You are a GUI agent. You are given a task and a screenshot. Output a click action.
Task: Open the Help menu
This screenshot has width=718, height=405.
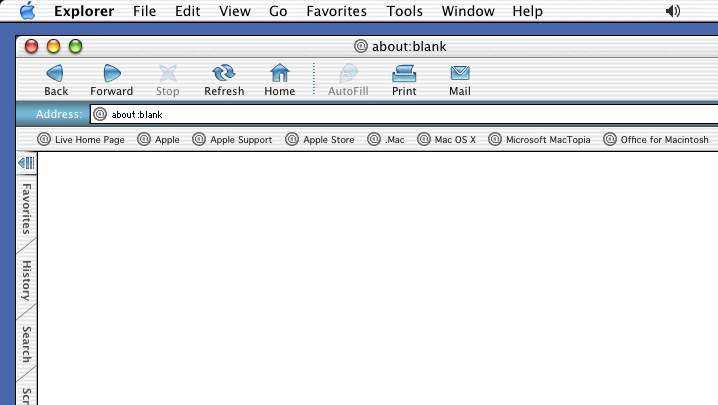point(527,11)
